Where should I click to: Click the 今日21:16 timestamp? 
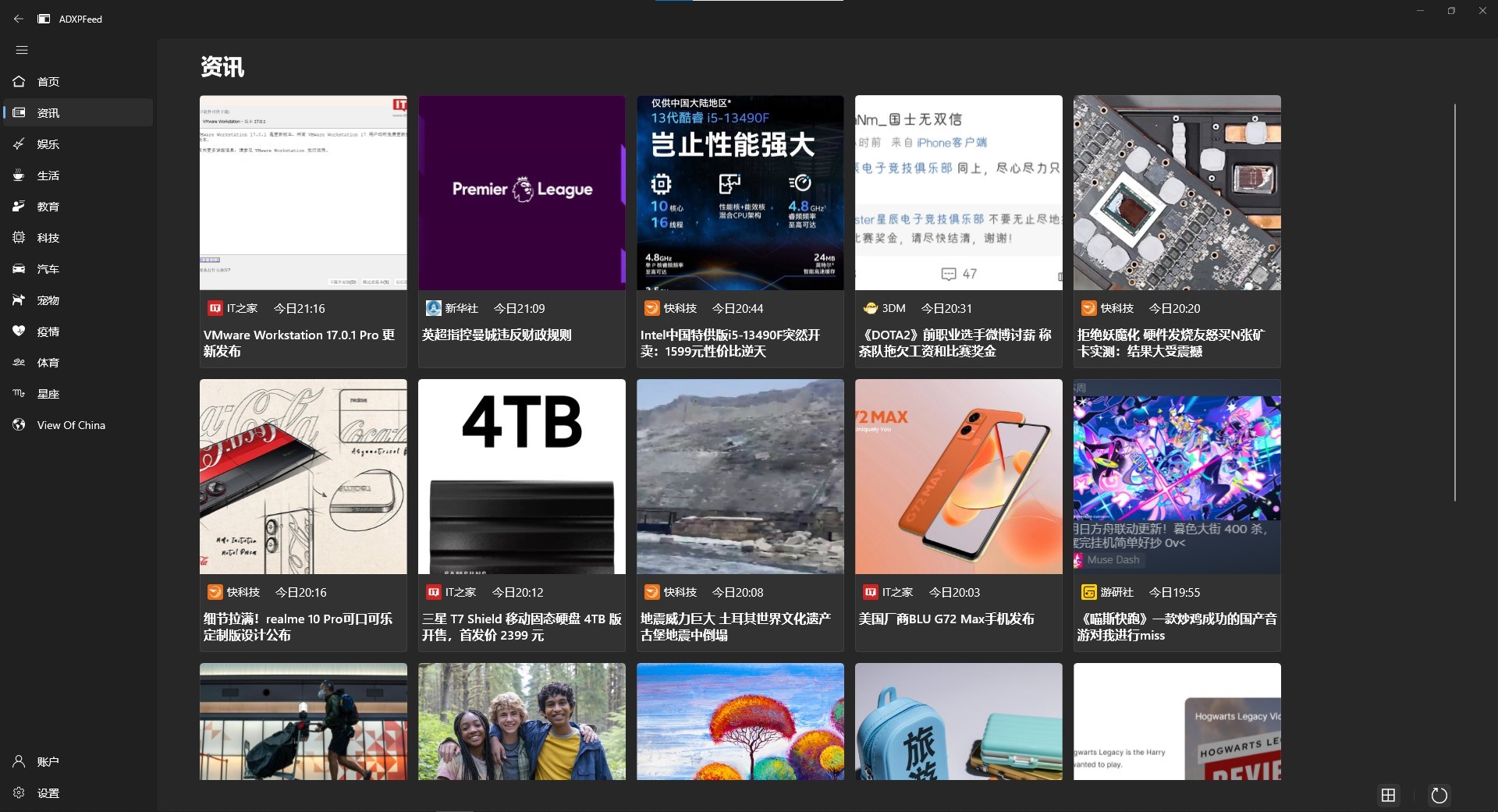[x=300, y=308]
